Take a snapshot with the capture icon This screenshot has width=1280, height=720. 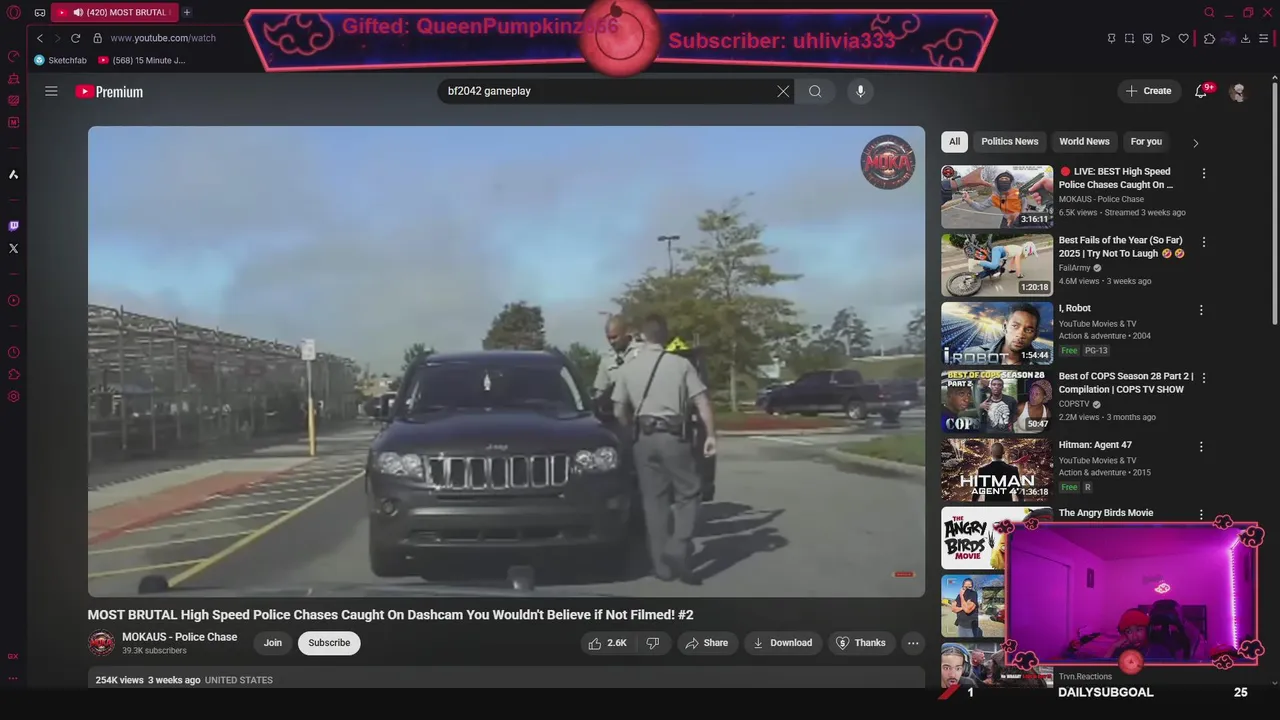1129,38
